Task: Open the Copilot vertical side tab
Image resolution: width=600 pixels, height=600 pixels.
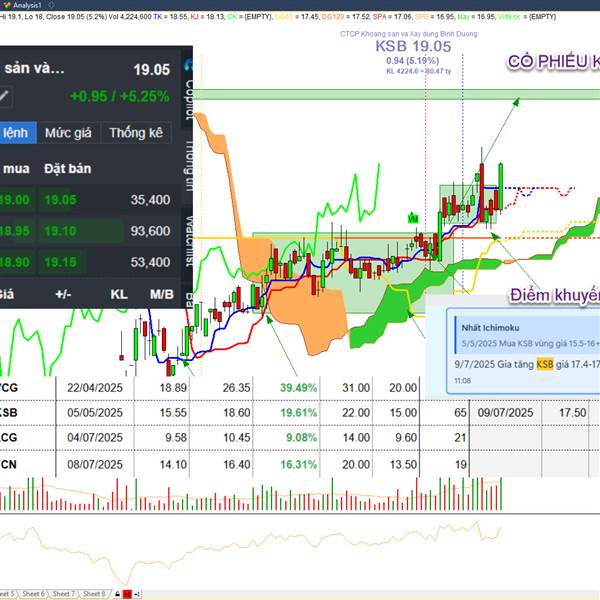Action: 189,99
